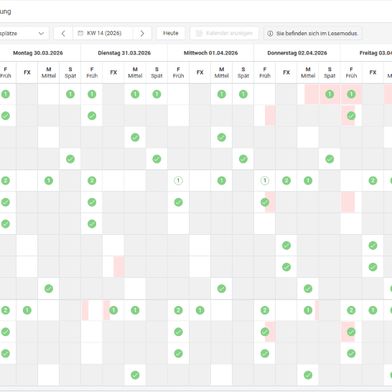Image resolution: width=392 pixels, height=392 pixels.
Task: Select the Montag 30.03.2026 day header
Action: (x=38, y=53)
